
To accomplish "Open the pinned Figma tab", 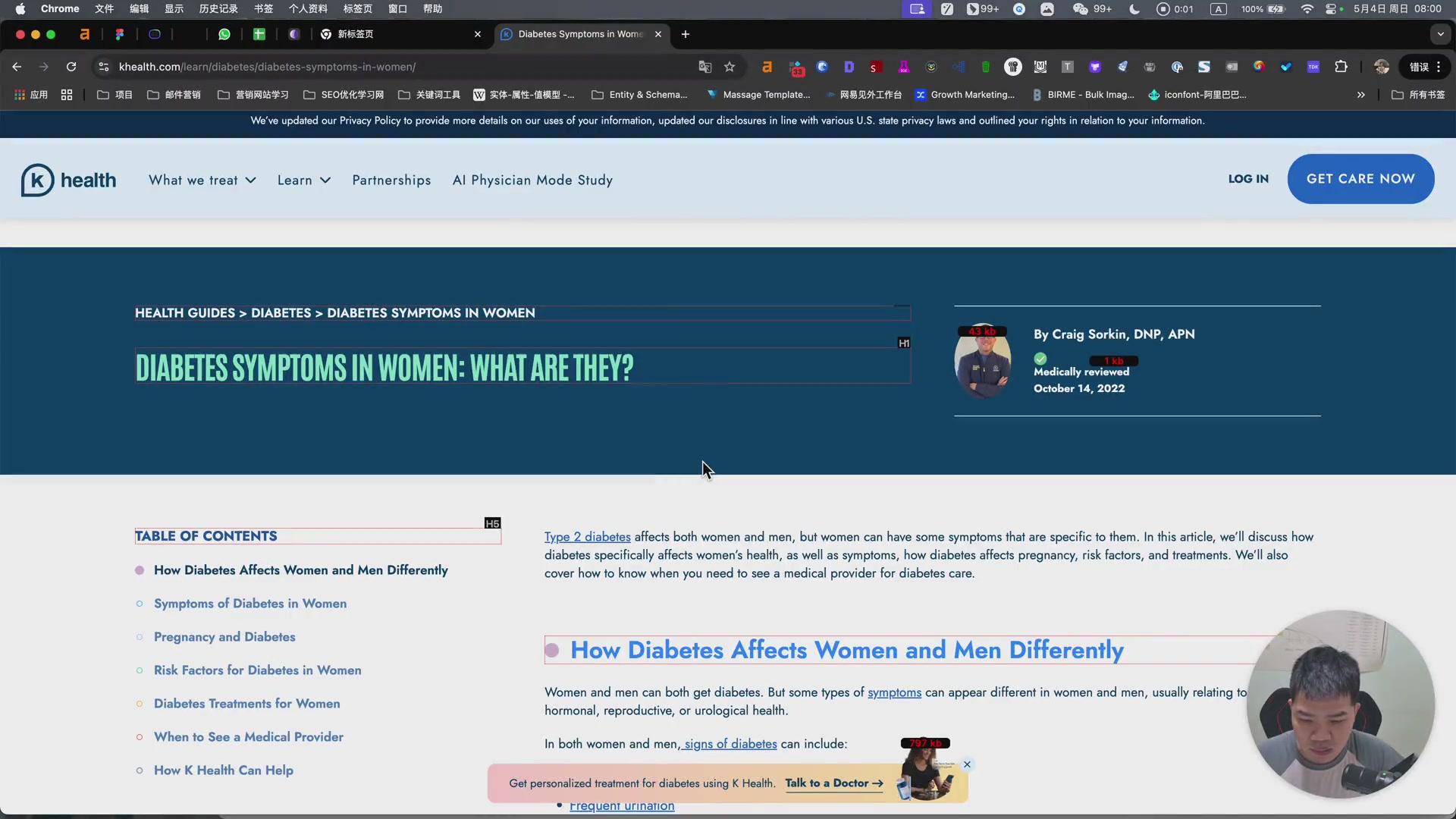I will (x=119, y=34).
